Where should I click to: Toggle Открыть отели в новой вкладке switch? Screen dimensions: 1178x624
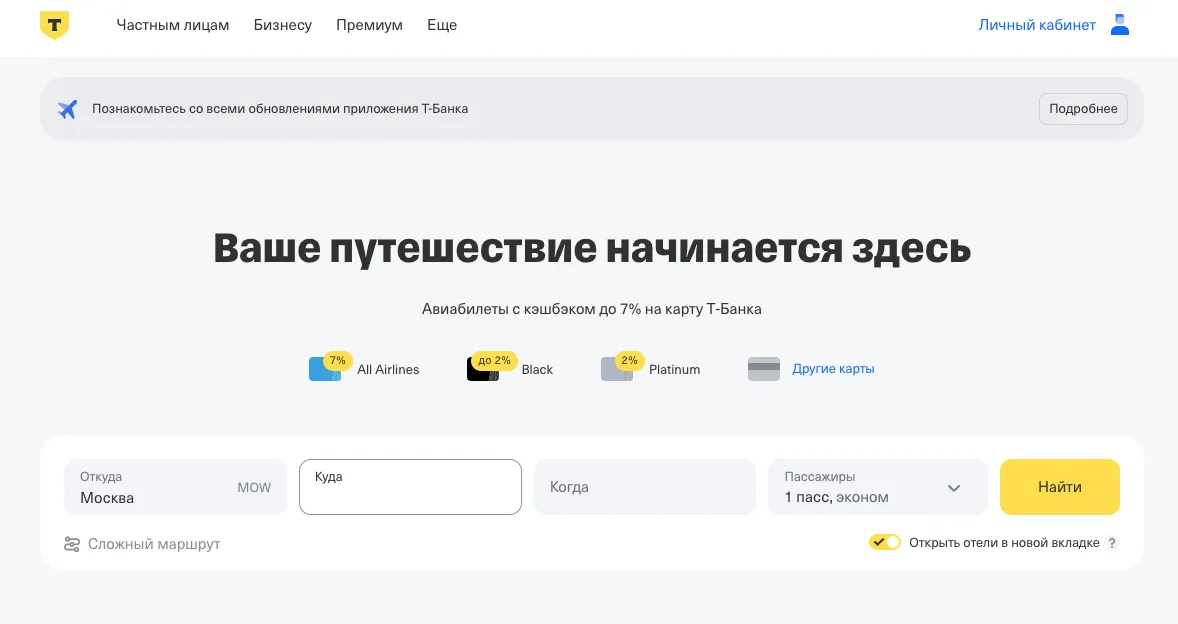(885, 542)
